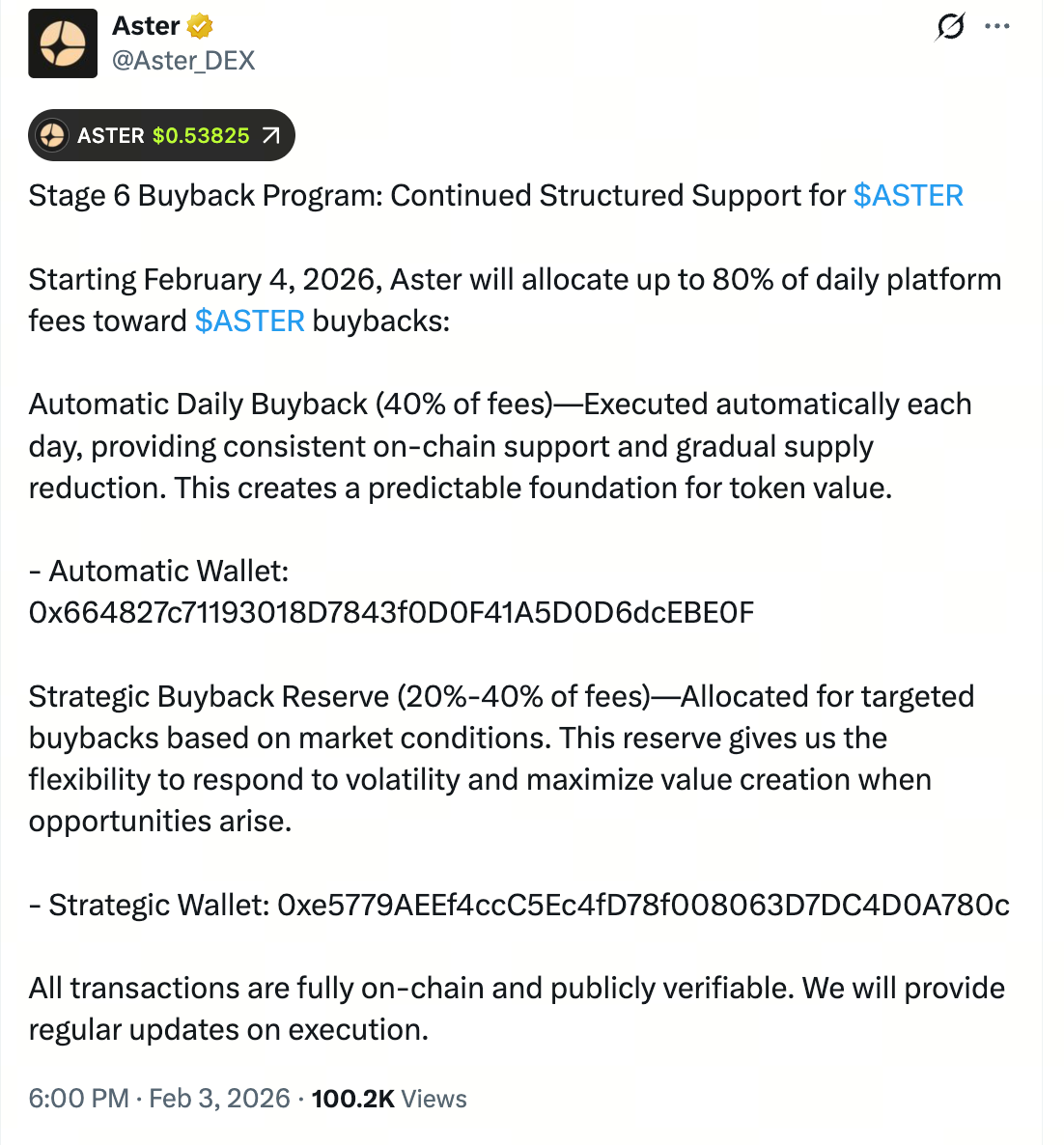Click the ASTER coin logo inside the price chip

click(53, 135)
